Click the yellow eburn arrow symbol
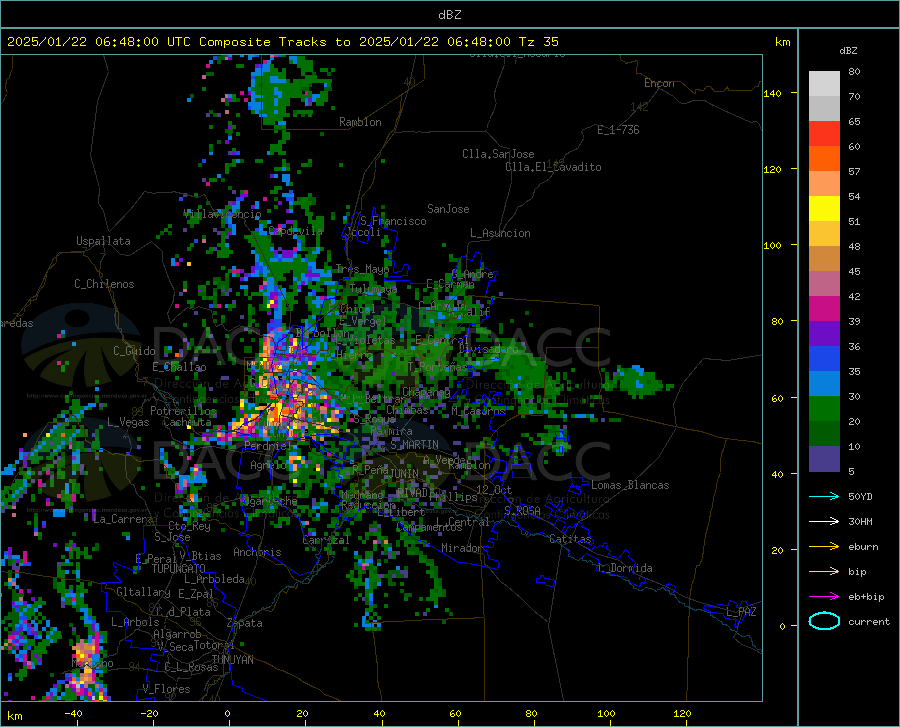 pos(824,547)
